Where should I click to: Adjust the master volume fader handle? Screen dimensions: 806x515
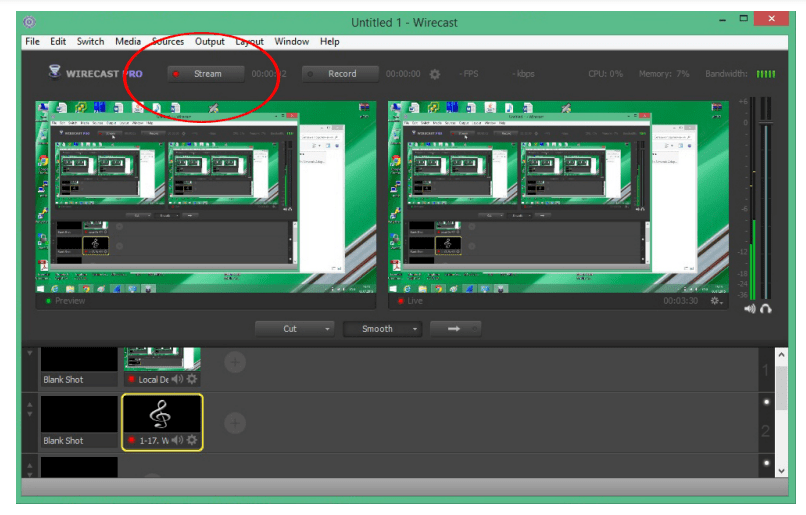pos(766,122)
